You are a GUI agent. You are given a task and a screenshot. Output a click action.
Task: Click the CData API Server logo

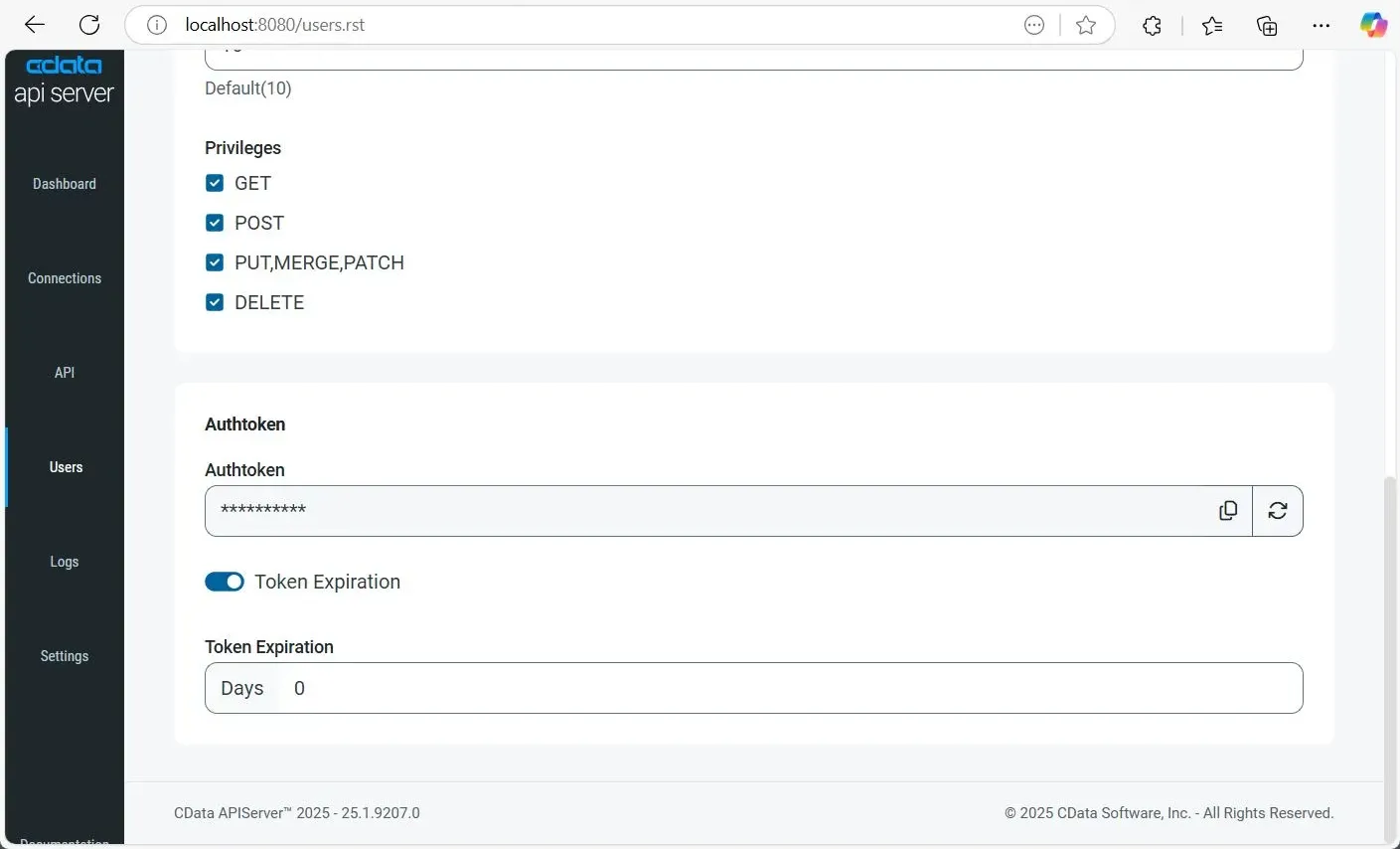tap(65, 80)
